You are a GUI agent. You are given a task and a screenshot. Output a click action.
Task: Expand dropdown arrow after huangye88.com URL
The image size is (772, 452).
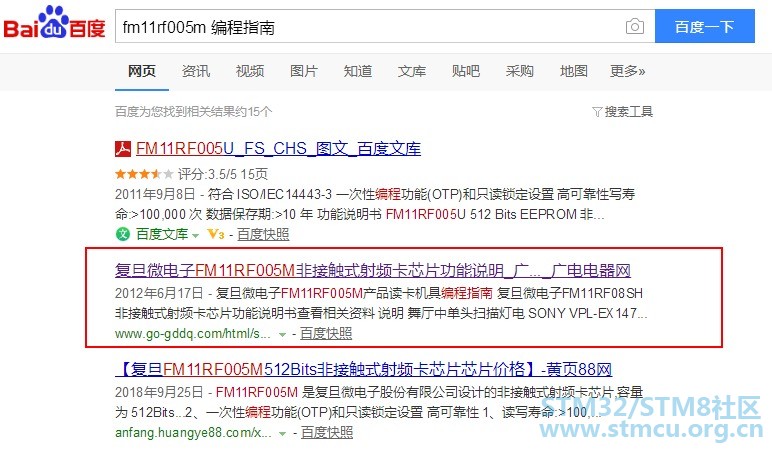click(x=283, y=434)
